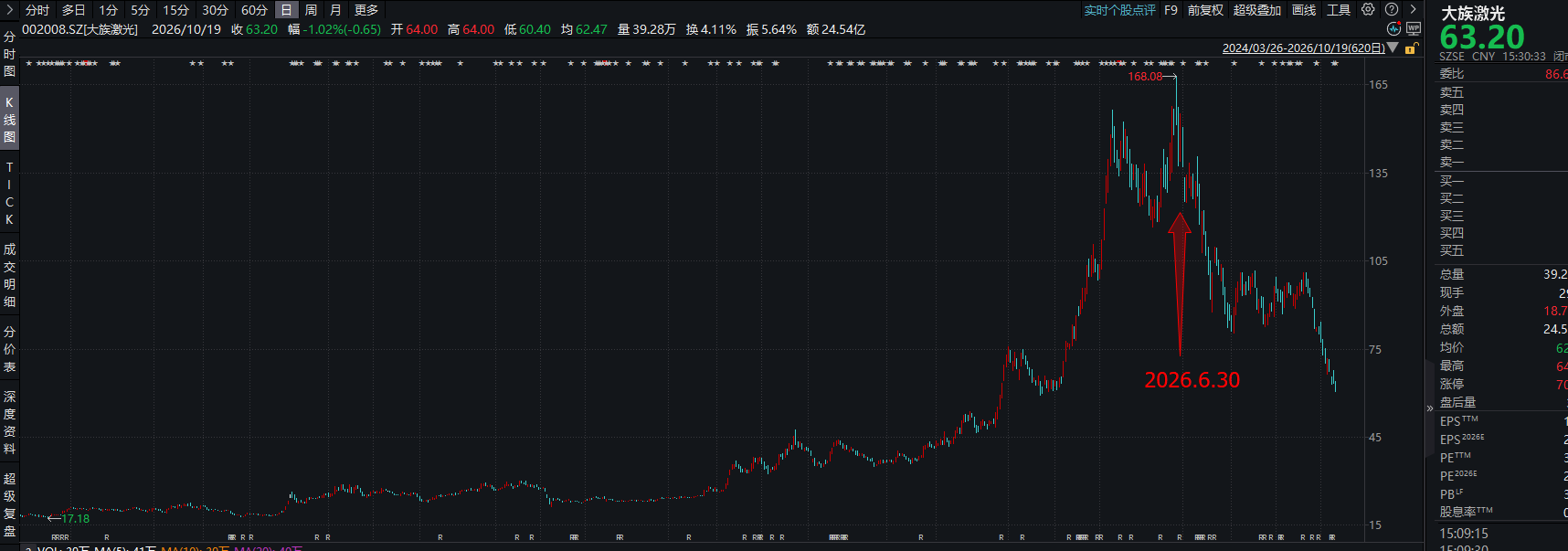
Task: Select the 5分 period tab
Action: click(x=140, y=10)
